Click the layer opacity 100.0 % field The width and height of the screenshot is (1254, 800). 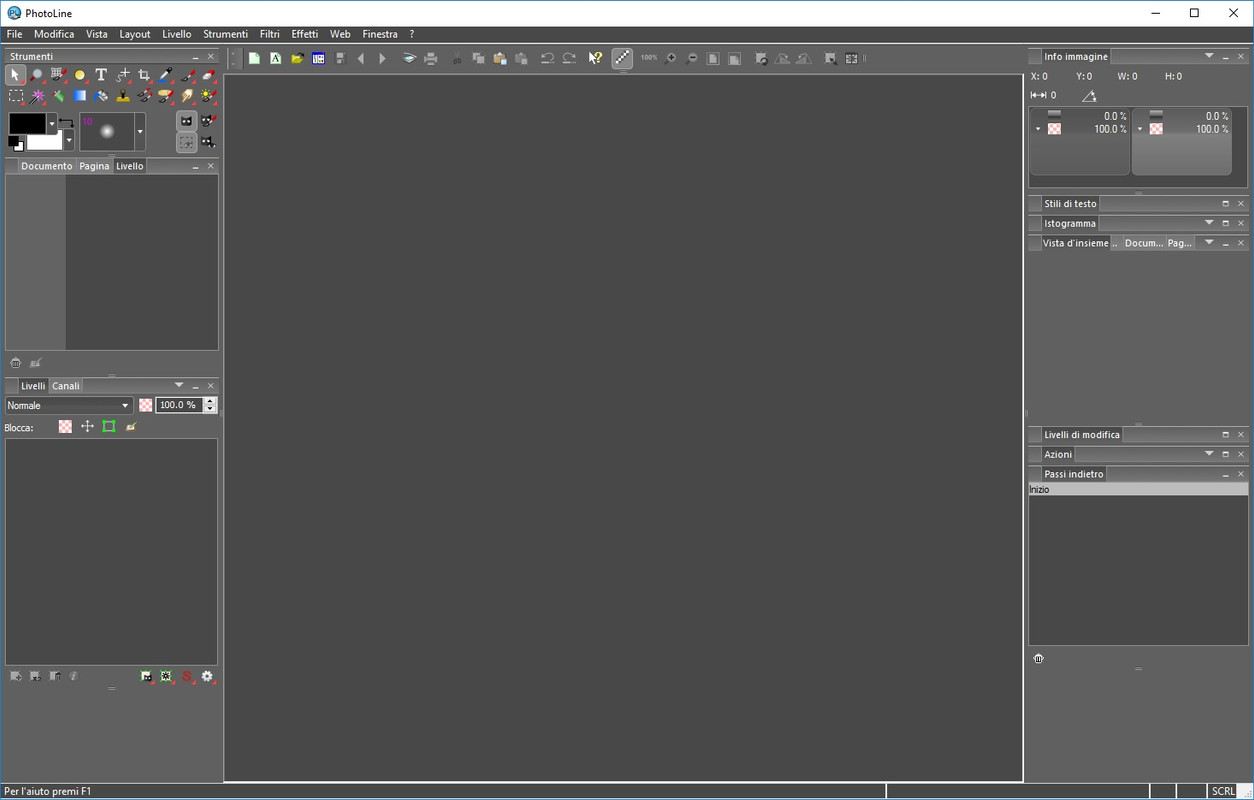click(x=178, y=406)
